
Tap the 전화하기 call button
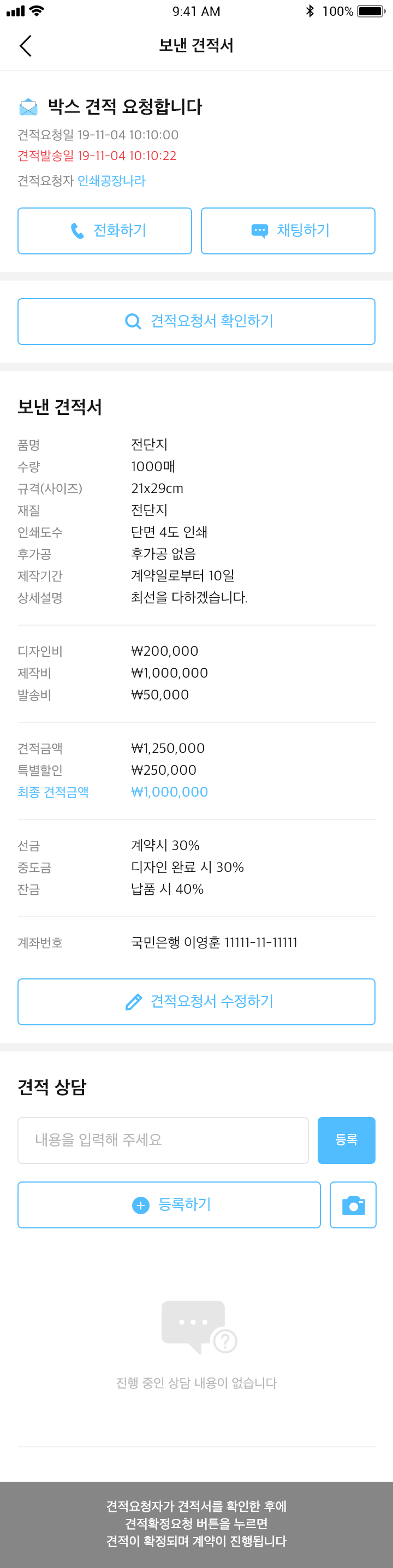(105, 231)
